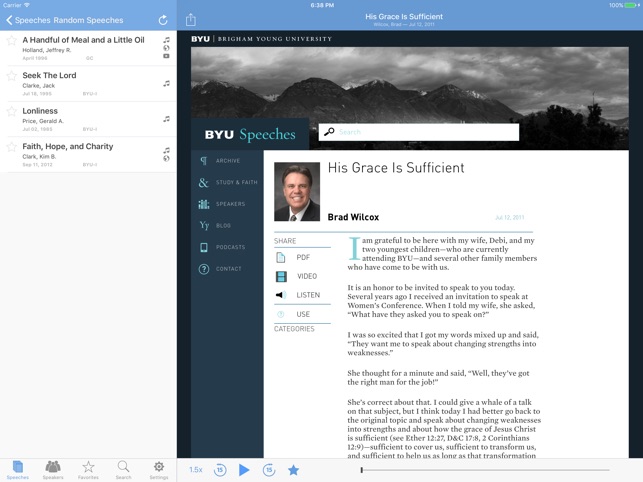Change the 1.5x playback speed
The width and height of the screenshot is (643, 482).
point(196,469)
